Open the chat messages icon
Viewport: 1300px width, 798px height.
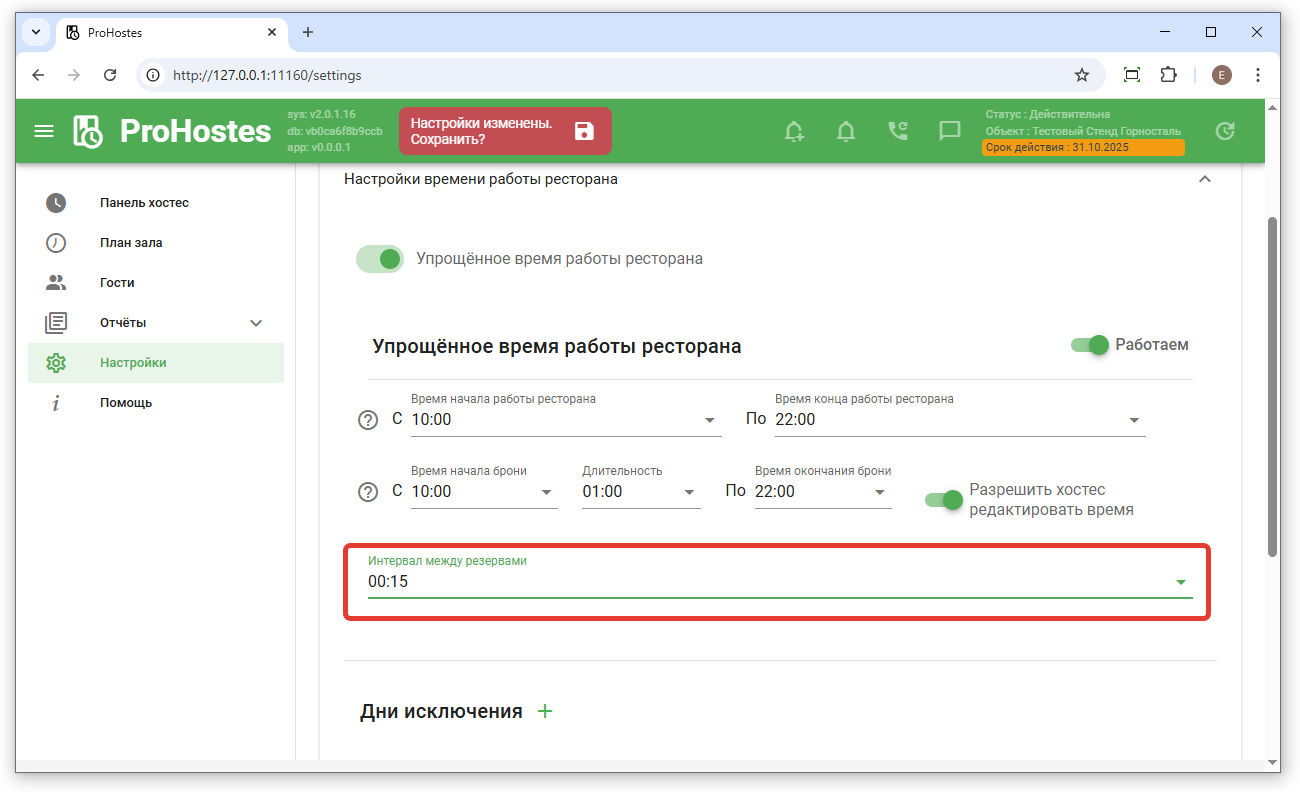pos(950,131)
